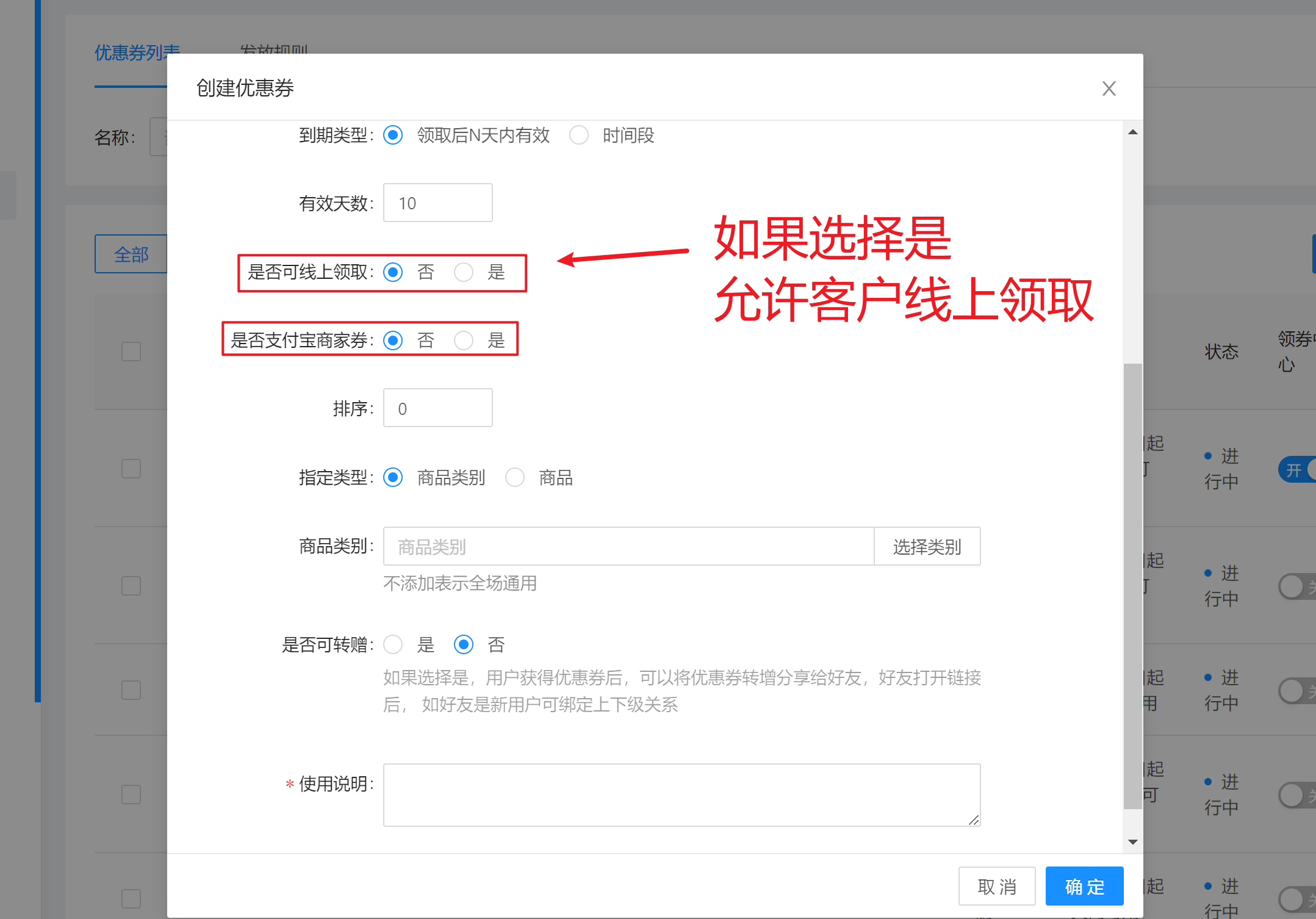The width and height of the screenshot is (1316, 919).
Task: Click the 选择类别 button
Action: click(926, 547)
